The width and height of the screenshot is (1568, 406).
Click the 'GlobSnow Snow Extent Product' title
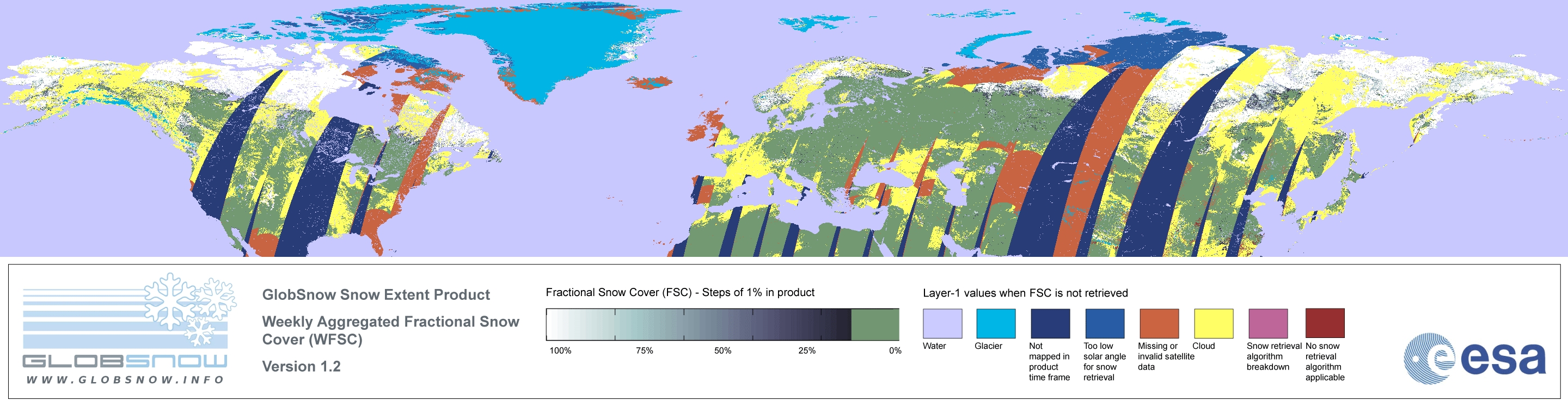(x=376, y=294)
